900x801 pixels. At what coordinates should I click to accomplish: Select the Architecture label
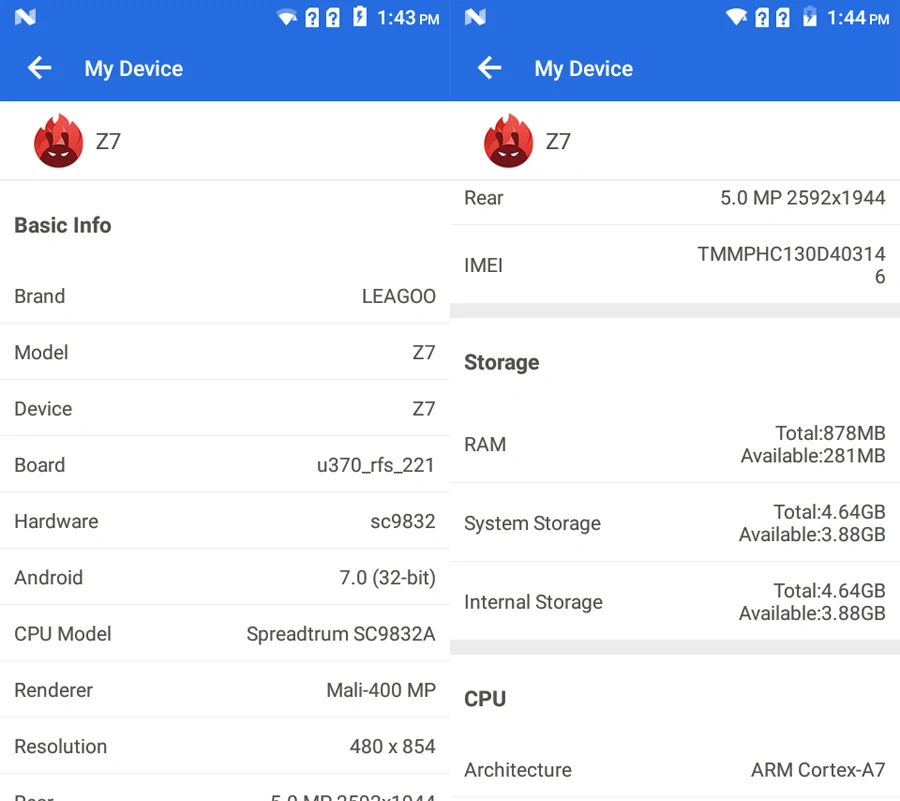[x=518, y=769]
